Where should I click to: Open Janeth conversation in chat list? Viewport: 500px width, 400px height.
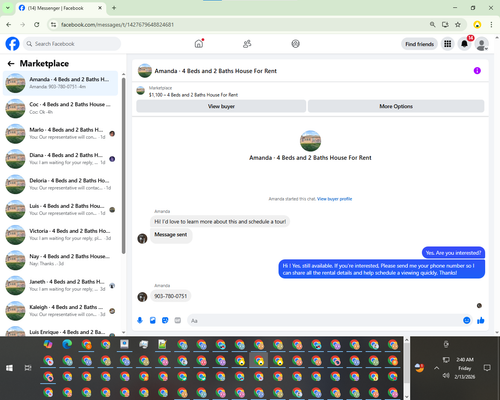tap(60, 285)
